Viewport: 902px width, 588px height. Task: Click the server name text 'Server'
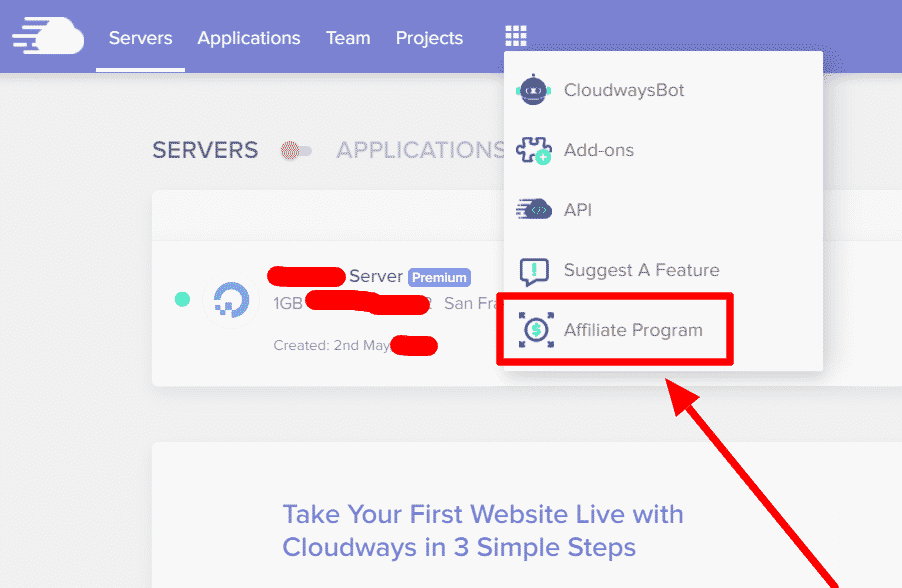pyautogui.click(x=376, y=277)
